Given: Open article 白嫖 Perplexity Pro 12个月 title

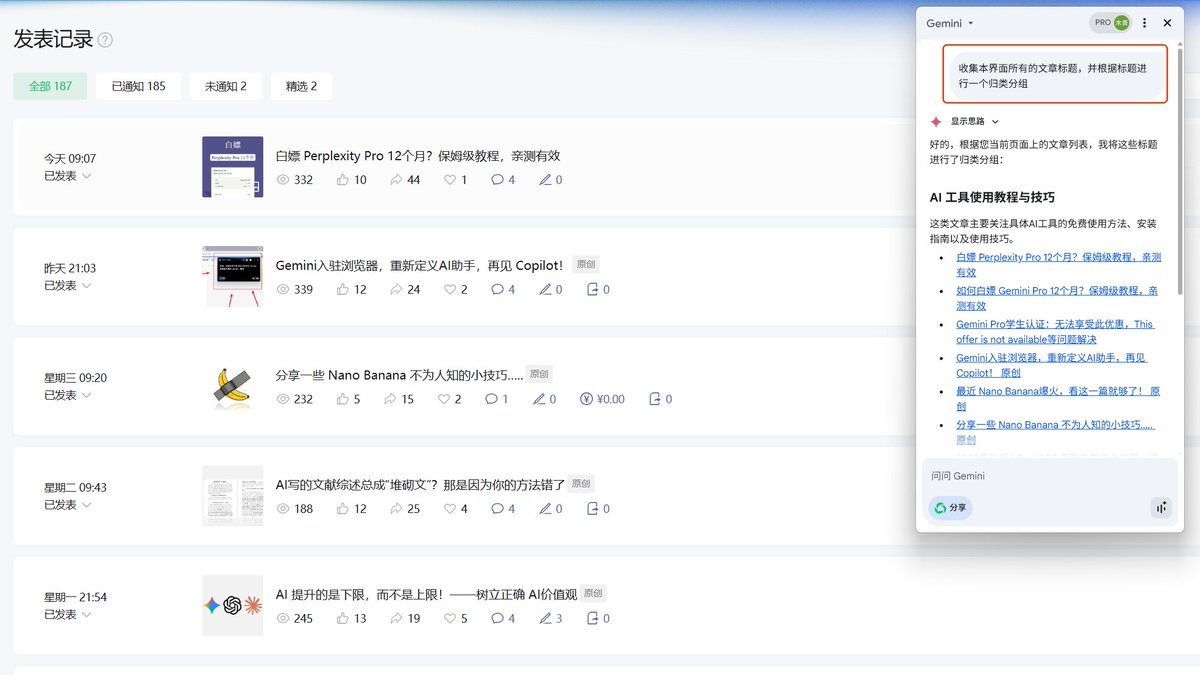Looking at the screenshot, I should click(418, 156).
